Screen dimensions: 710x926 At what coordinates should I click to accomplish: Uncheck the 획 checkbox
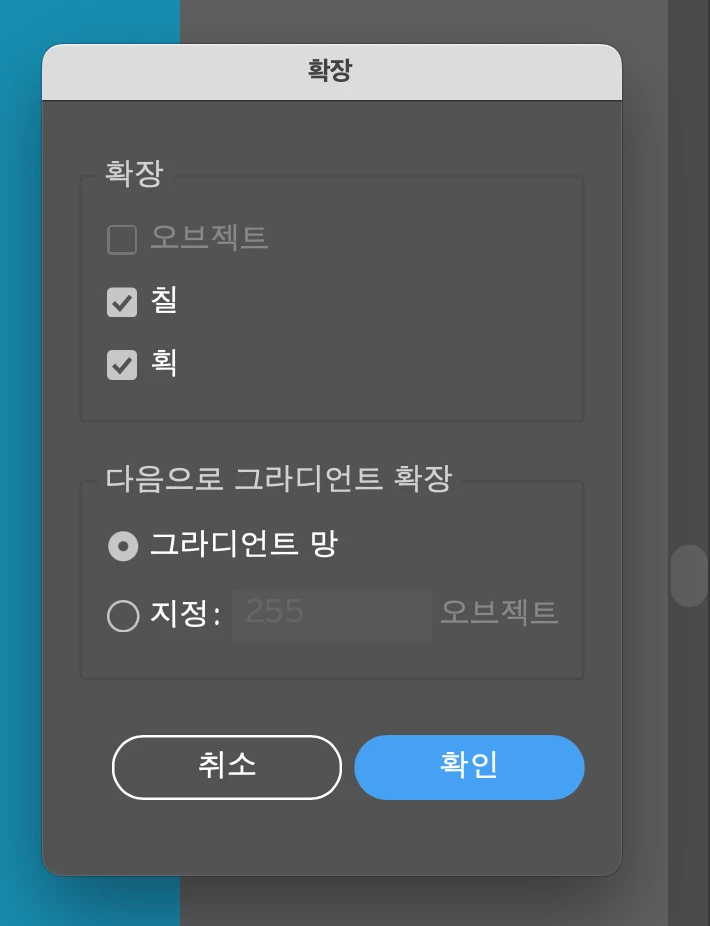tap(122, 364)
